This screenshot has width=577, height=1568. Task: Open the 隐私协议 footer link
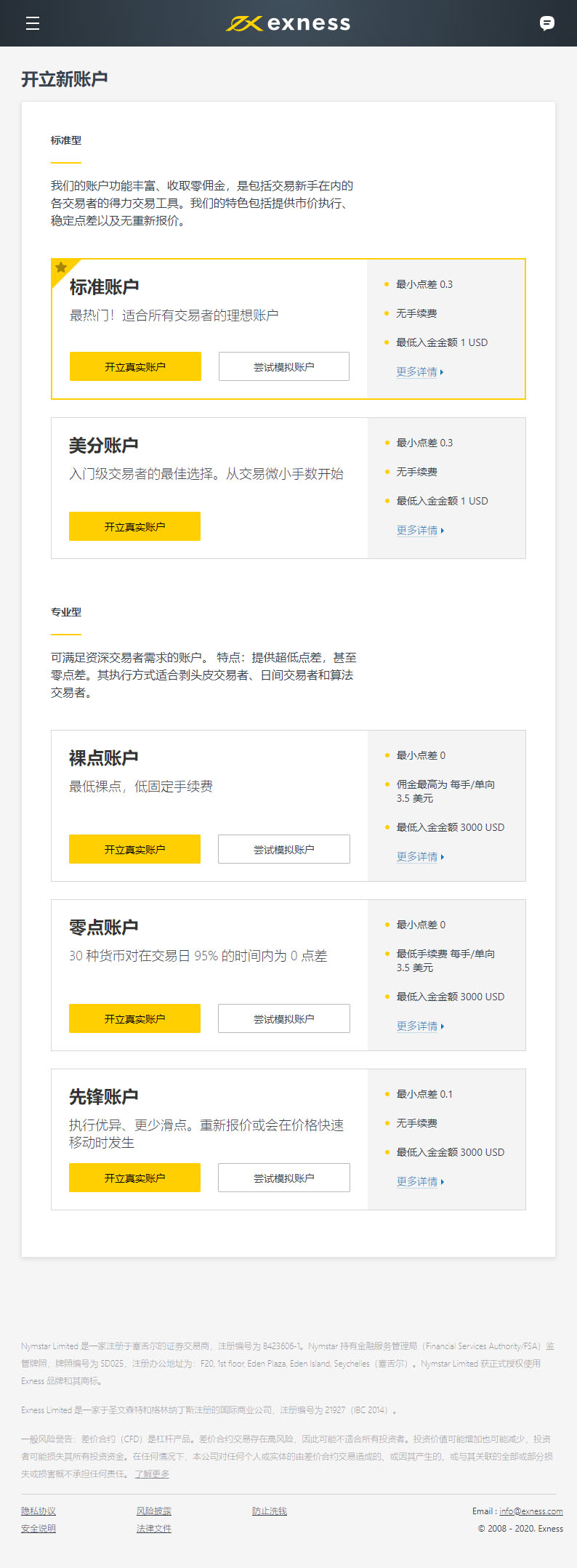click(39, 1511)
